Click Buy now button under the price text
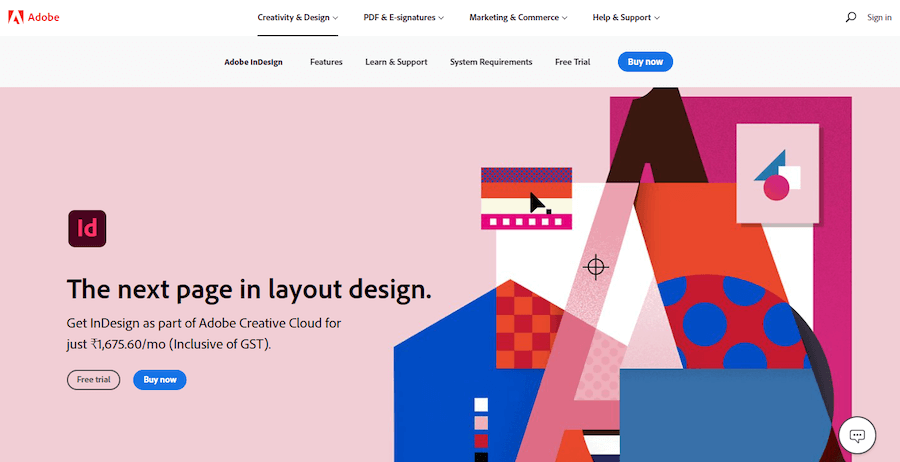This screenshot has width=900, height=462. pos(160,380)
